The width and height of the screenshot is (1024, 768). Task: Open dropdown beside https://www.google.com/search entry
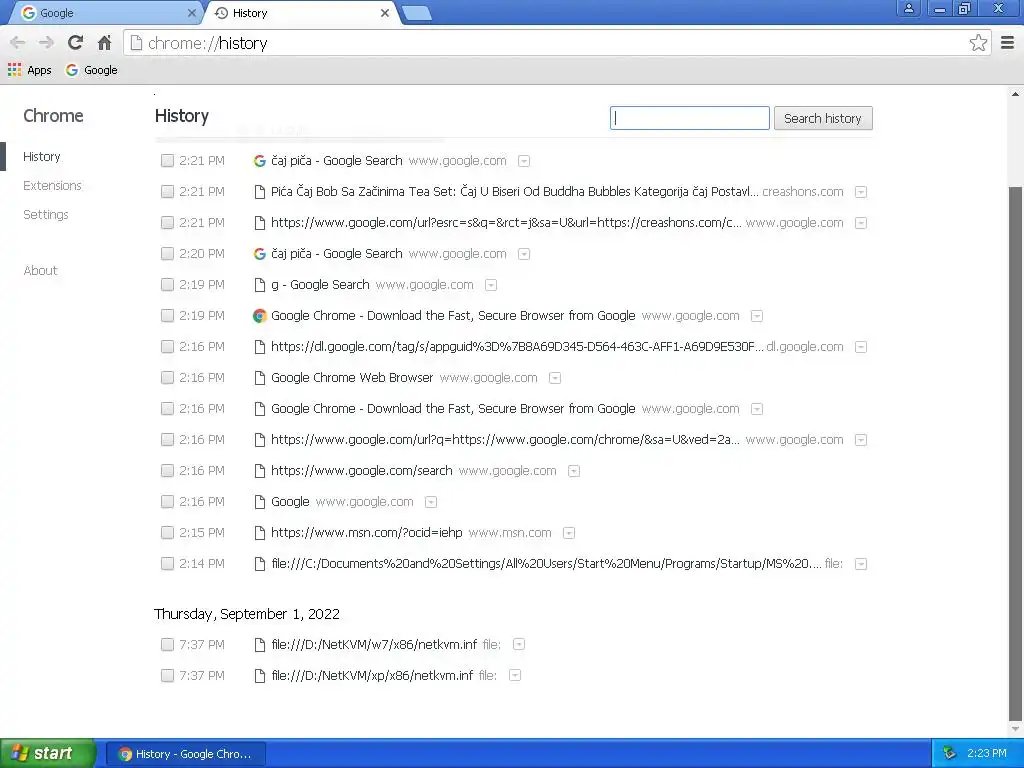pyautogui.click(x=573, y=472)
